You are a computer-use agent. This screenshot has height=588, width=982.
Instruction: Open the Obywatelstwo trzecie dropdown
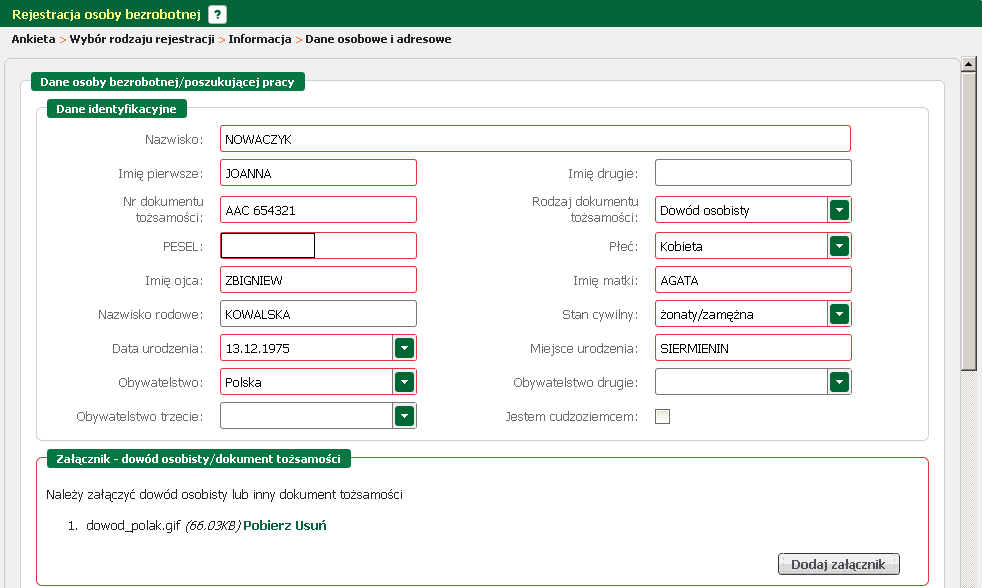point(405,416)
